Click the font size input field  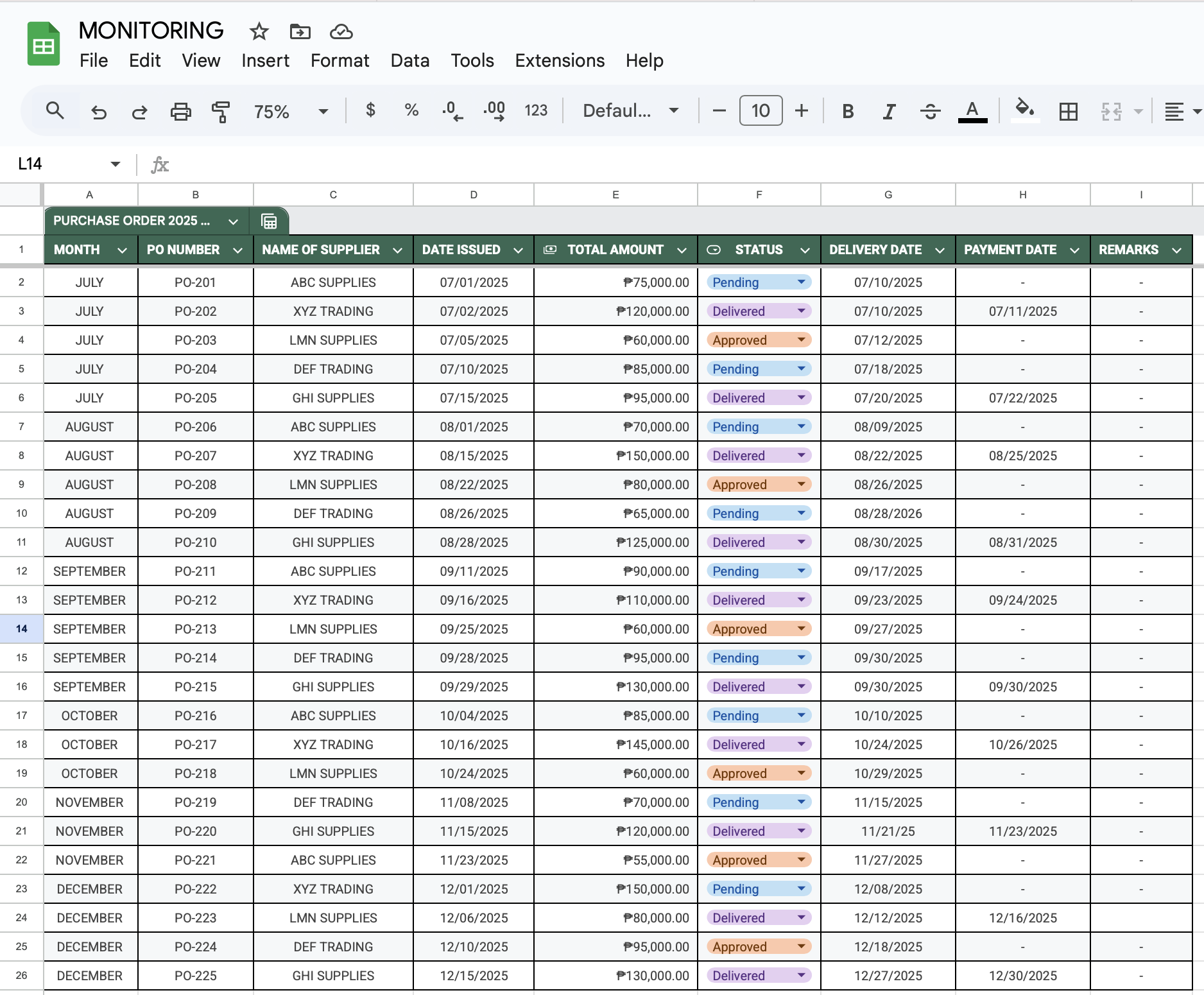[x=761, y=111]
